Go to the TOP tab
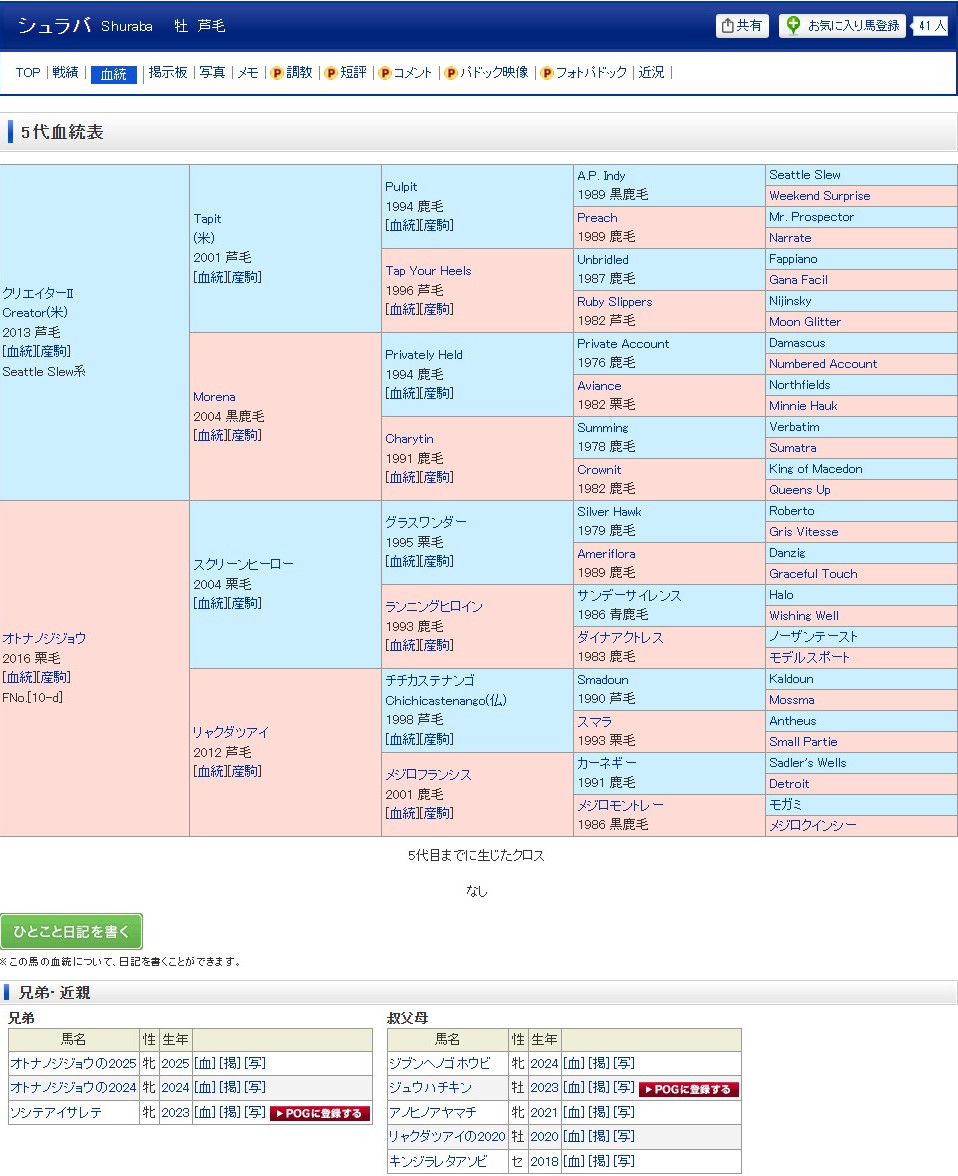The width and height of the screenshot is (958, 1176). click(28, 73)
